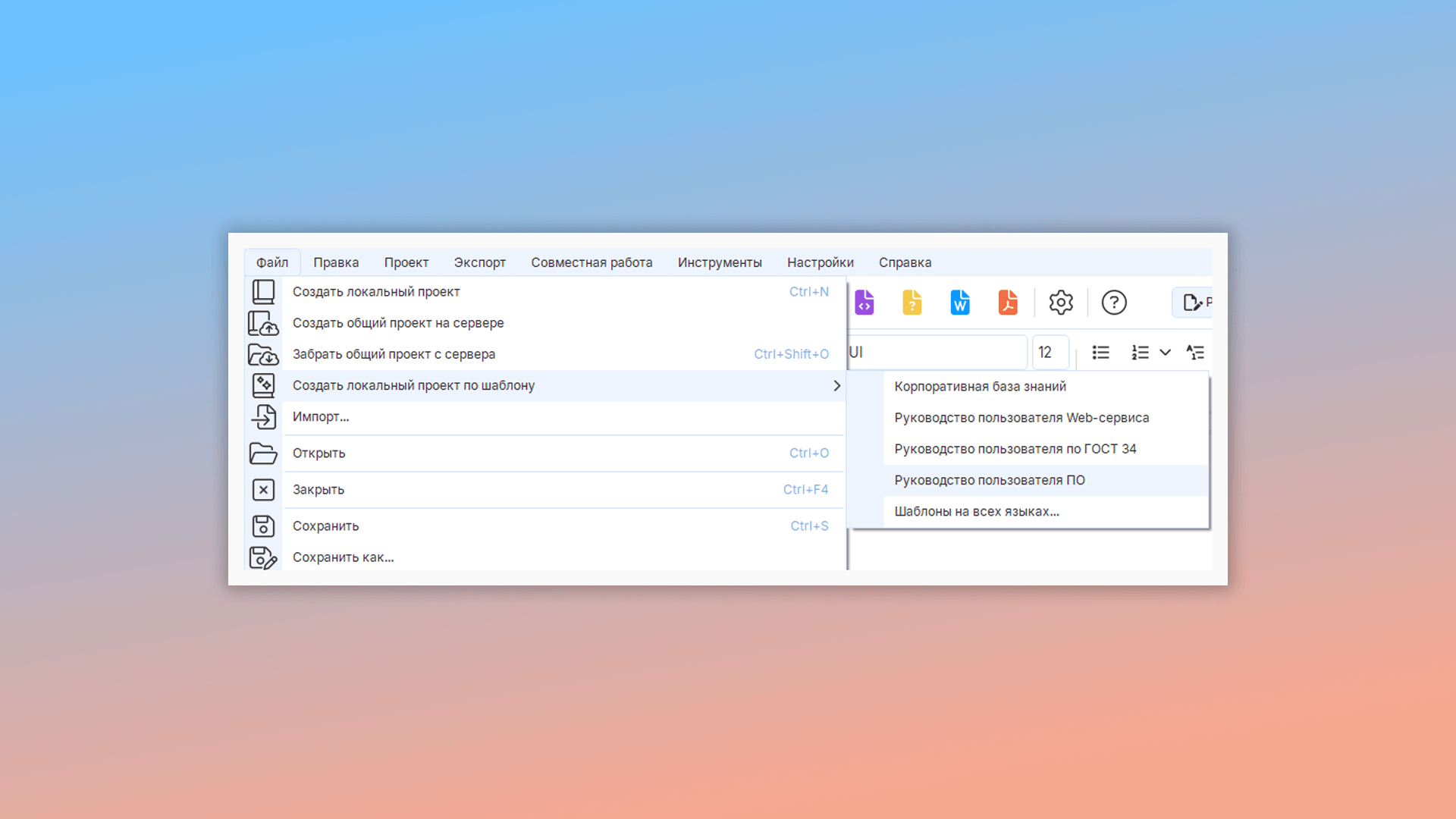Click the Импорт… menu entry
This screenshot has width=1456, height=819.
click(x=321, y=417)
